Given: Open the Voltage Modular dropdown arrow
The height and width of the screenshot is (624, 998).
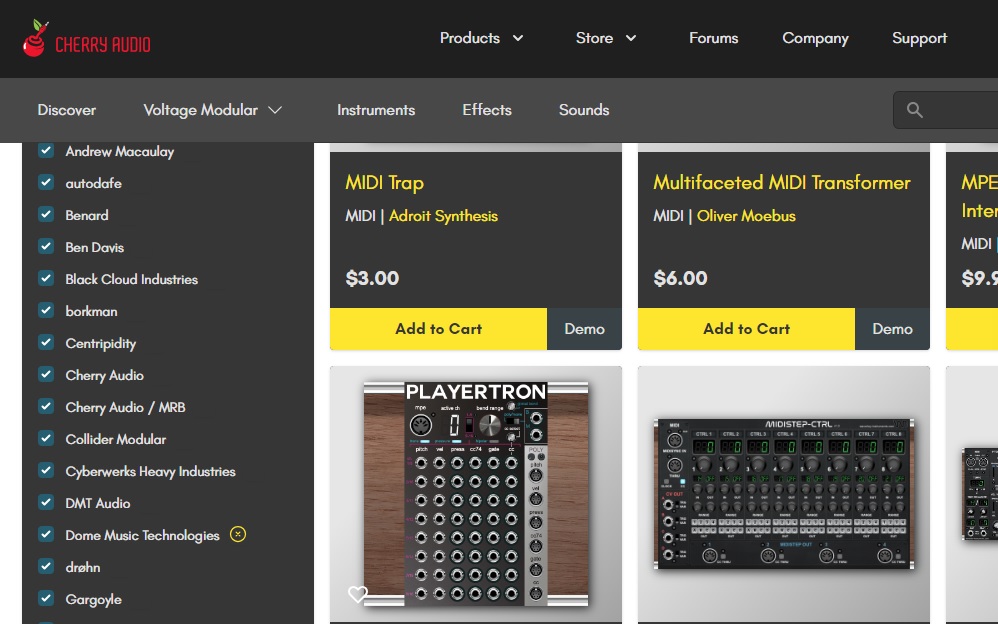Looking at the screenshot, I should point(275,110).
